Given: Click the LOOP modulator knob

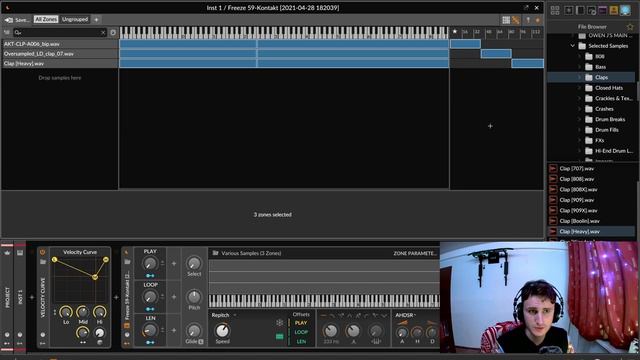Looking at the screenshot, I should tap(150, 297).
